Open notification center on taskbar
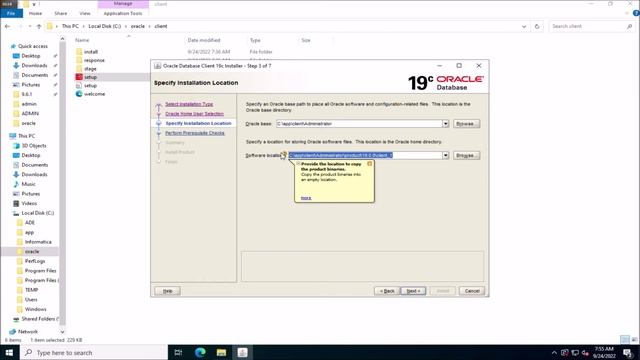Viewport: 640px width, 360px height. 628,353
